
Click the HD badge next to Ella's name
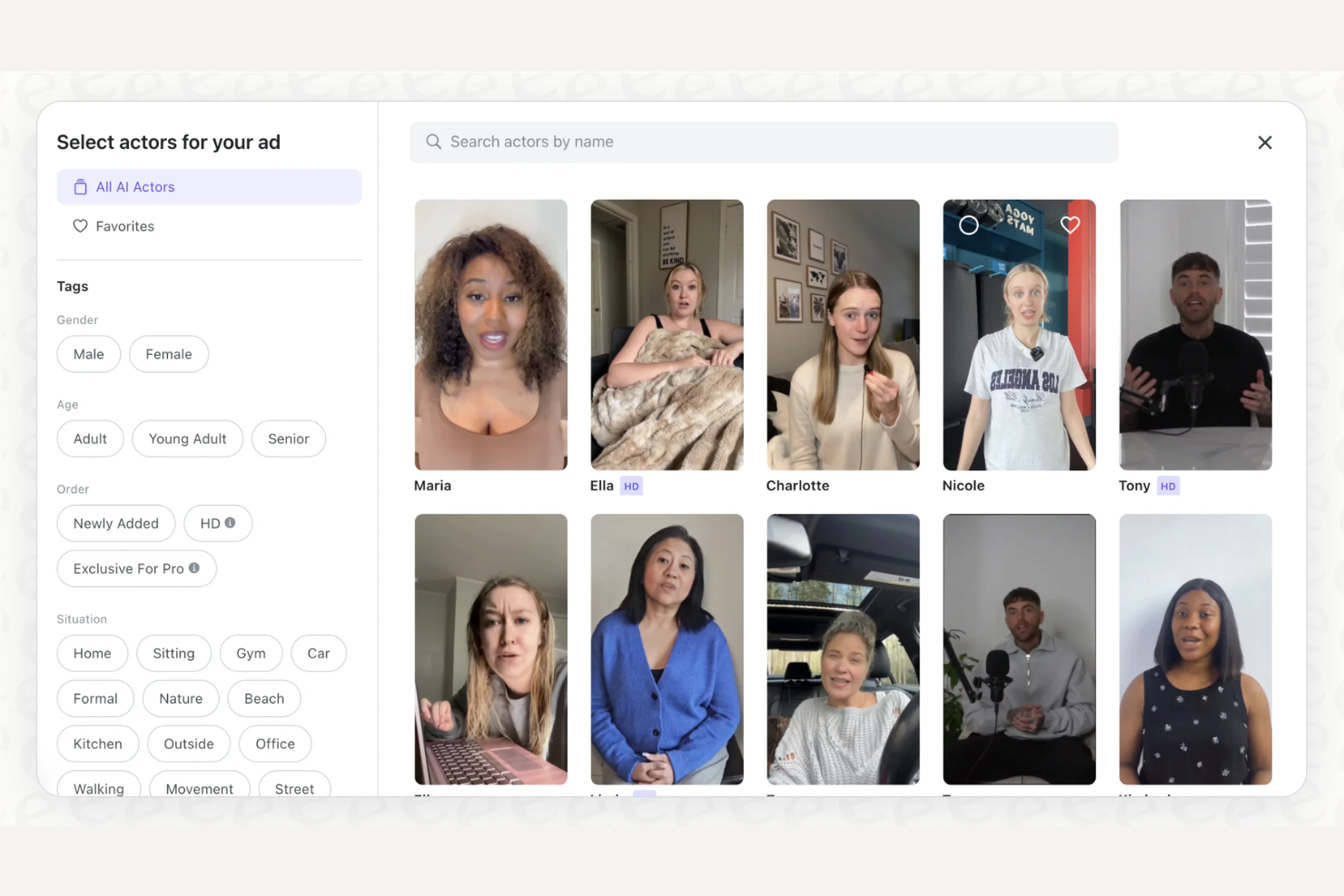pyautogui.click(x=631, y=486)
